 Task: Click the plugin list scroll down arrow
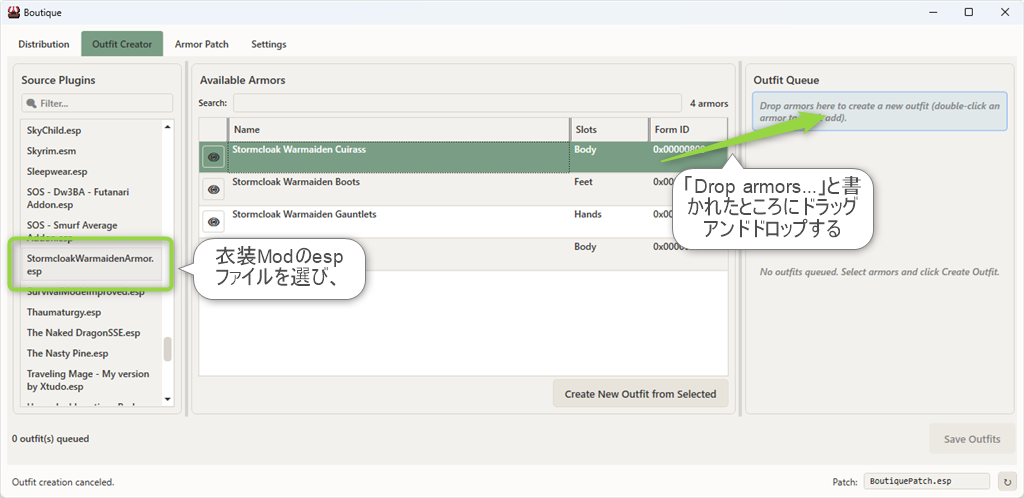(168, 401)
